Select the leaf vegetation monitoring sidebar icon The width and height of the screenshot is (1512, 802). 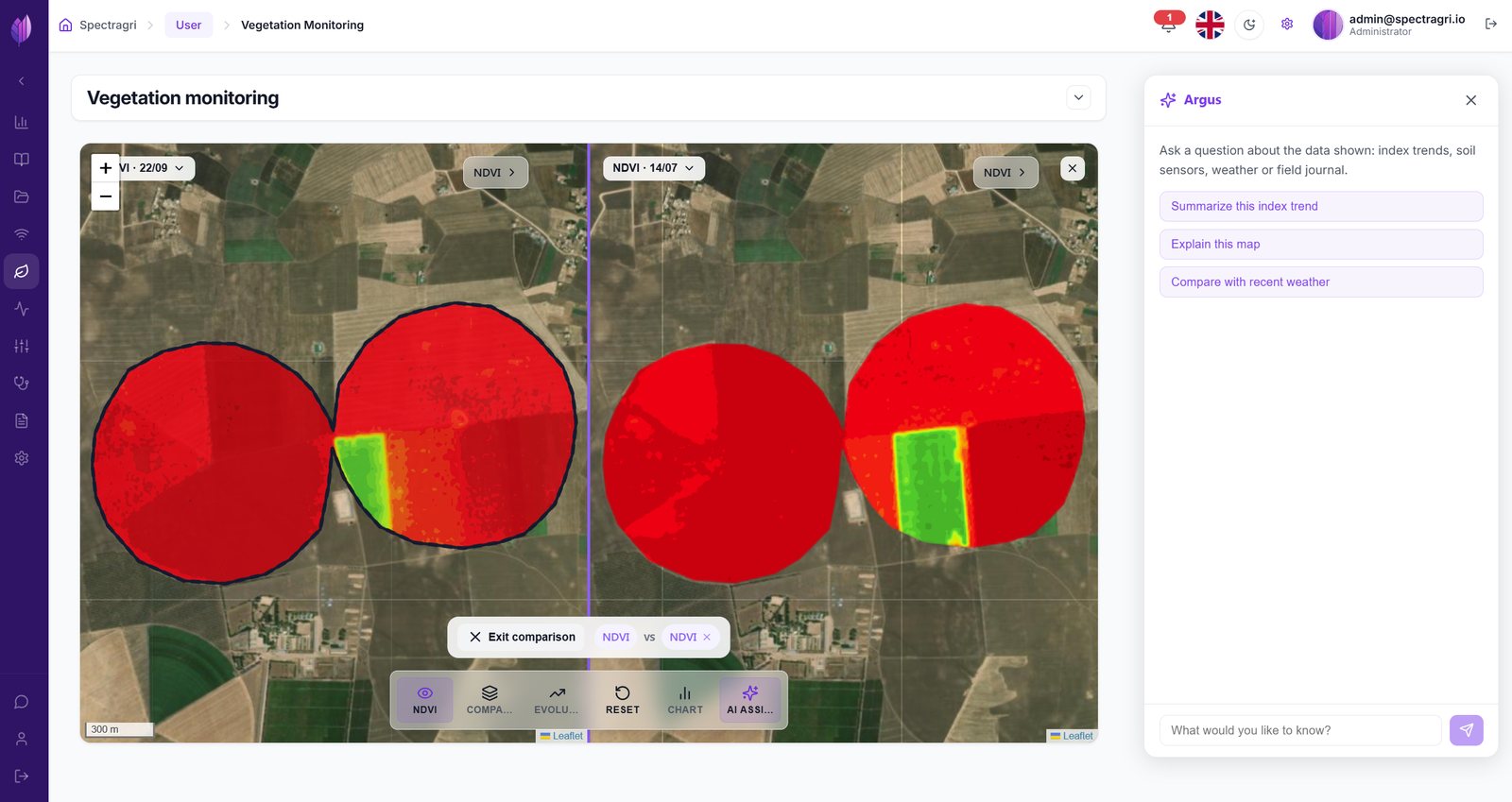[21, 271]
